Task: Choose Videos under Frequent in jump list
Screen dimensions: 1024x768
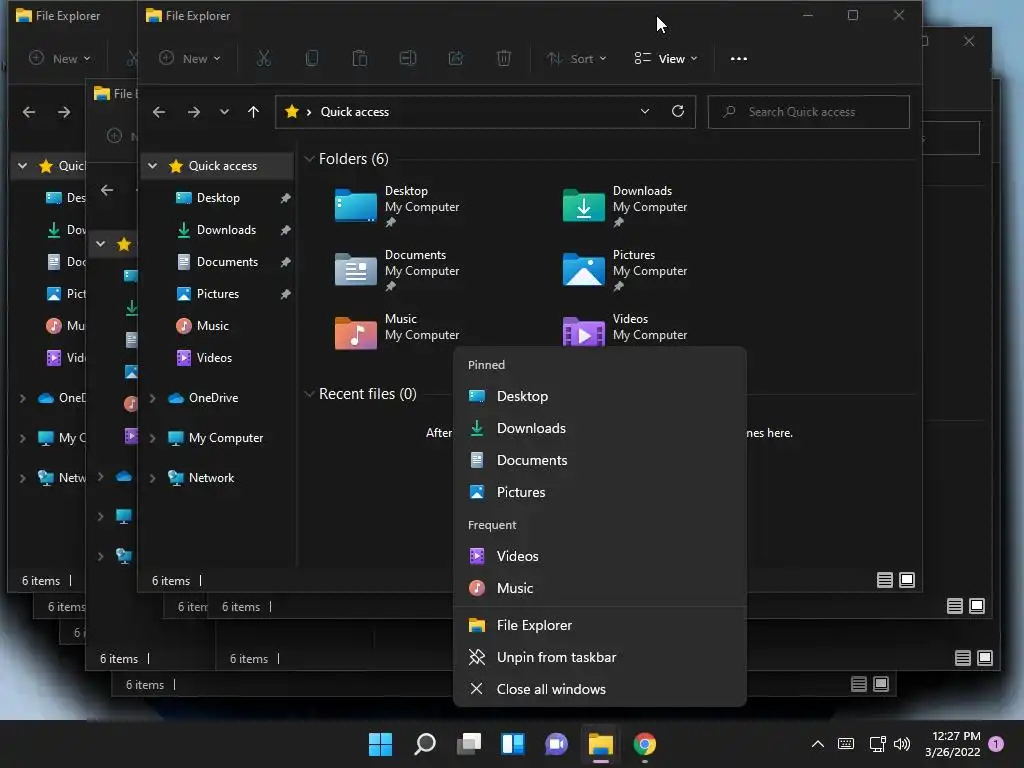Action: click(600, 556)
